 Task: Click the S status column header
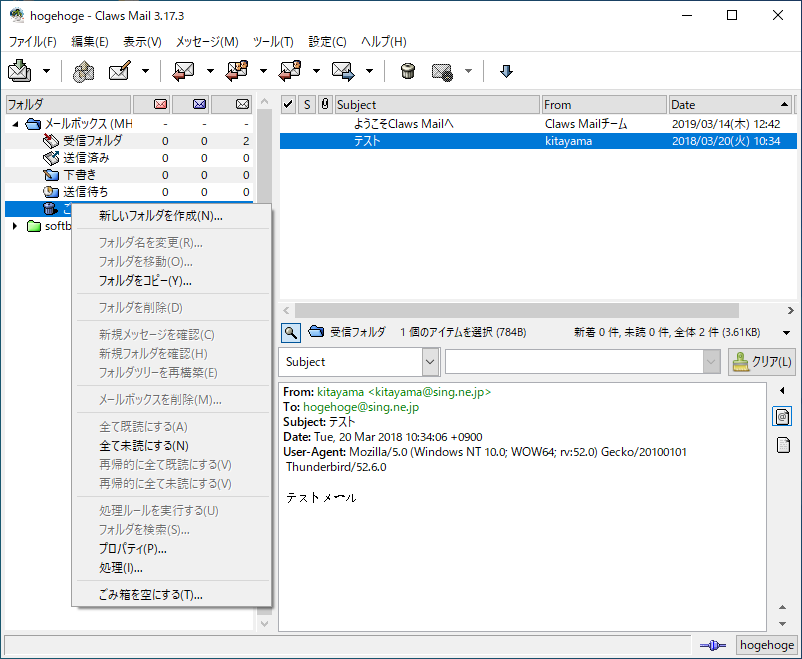click(307, 104)
